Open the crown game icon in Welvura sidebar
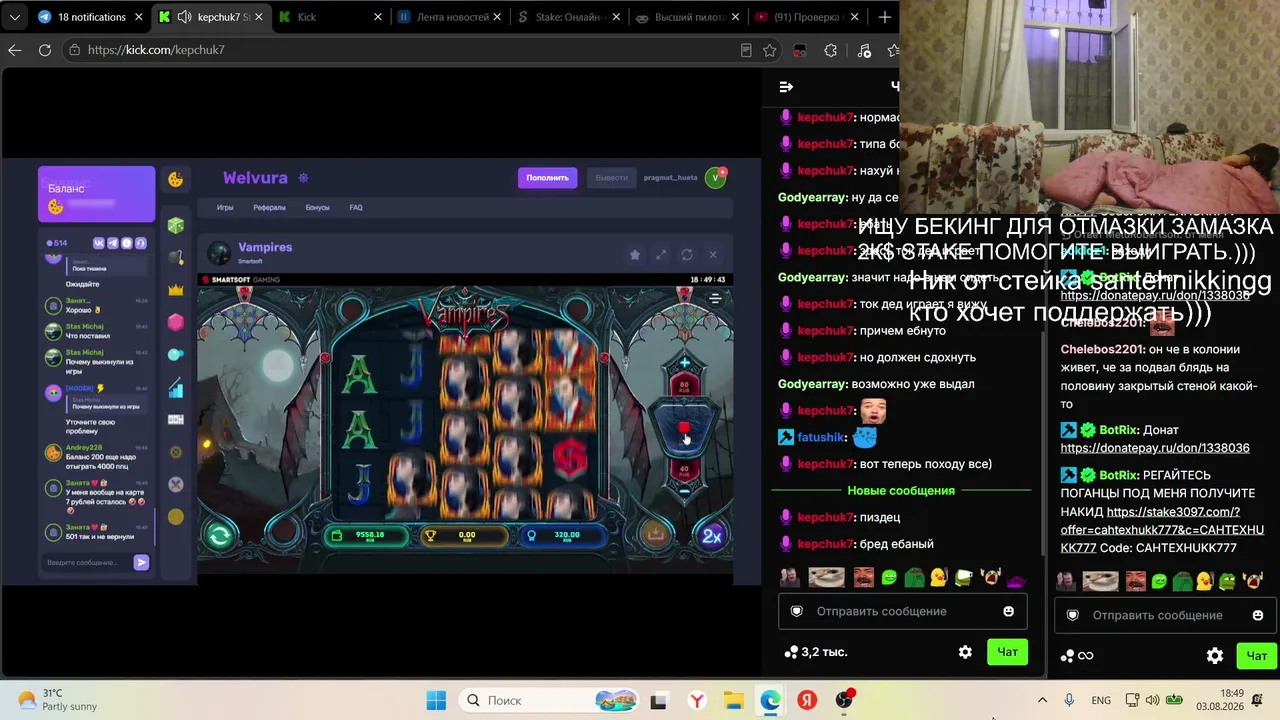The image size is (1280, 720). coord(176,290)
